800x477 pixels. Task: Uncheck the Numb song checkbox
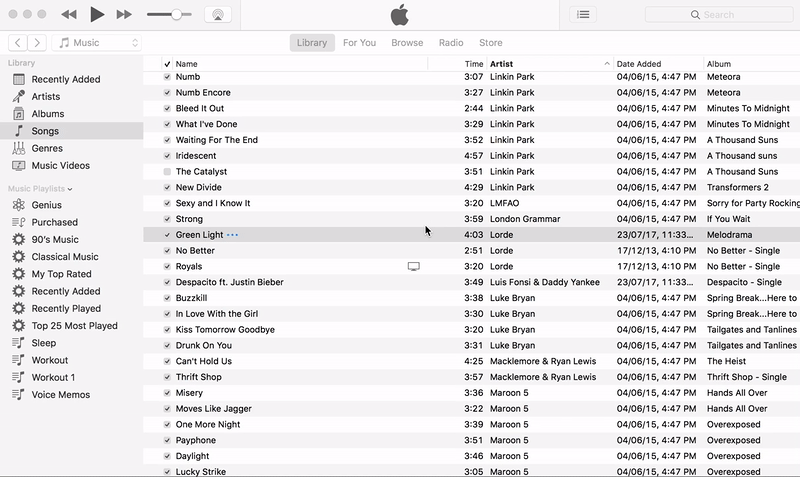pyautogui.click(x=167, y=77)
